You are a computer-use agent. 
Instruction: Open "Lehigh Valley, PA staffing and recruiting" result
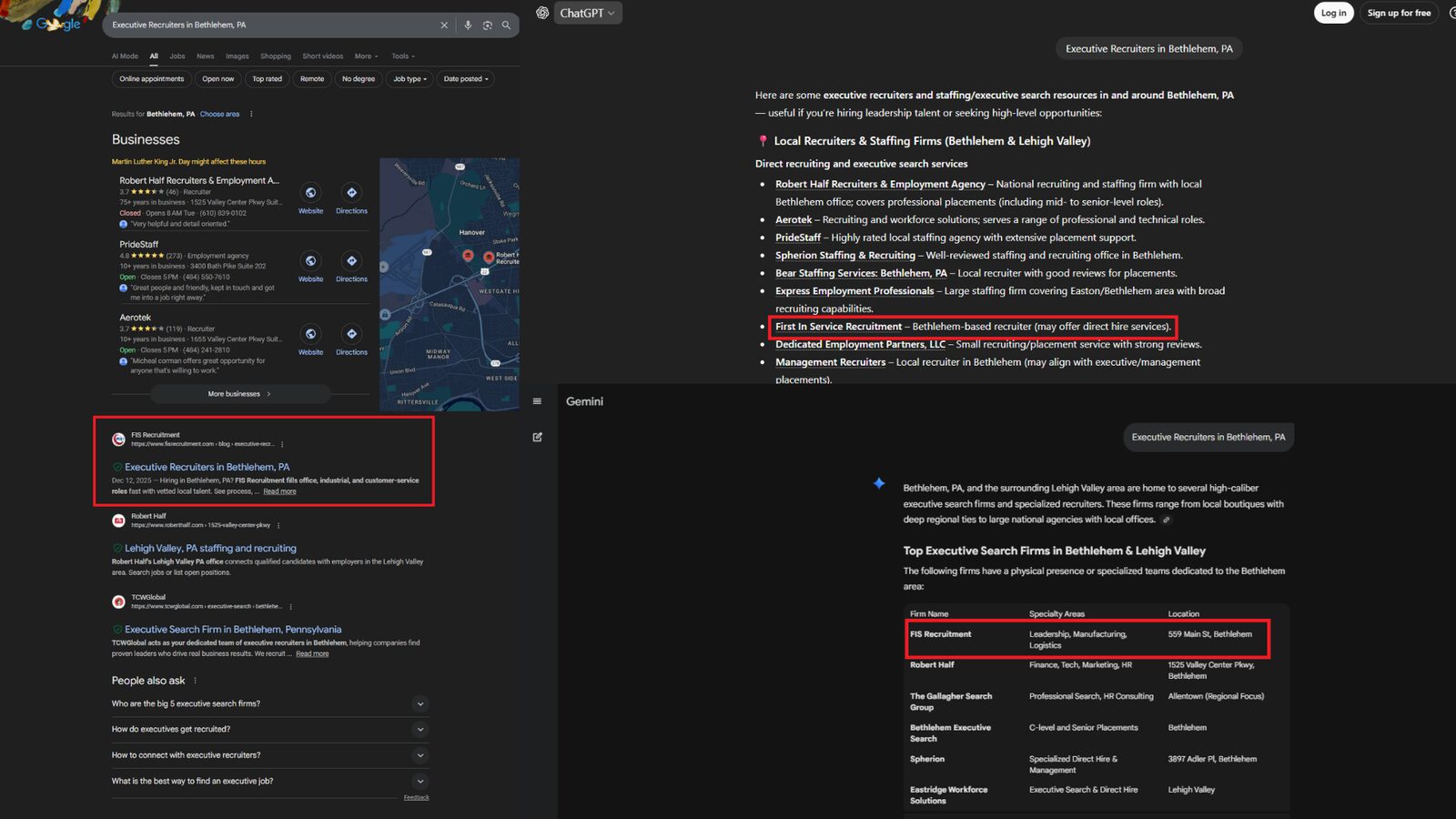pyautogui.click(x=210, y=549)
